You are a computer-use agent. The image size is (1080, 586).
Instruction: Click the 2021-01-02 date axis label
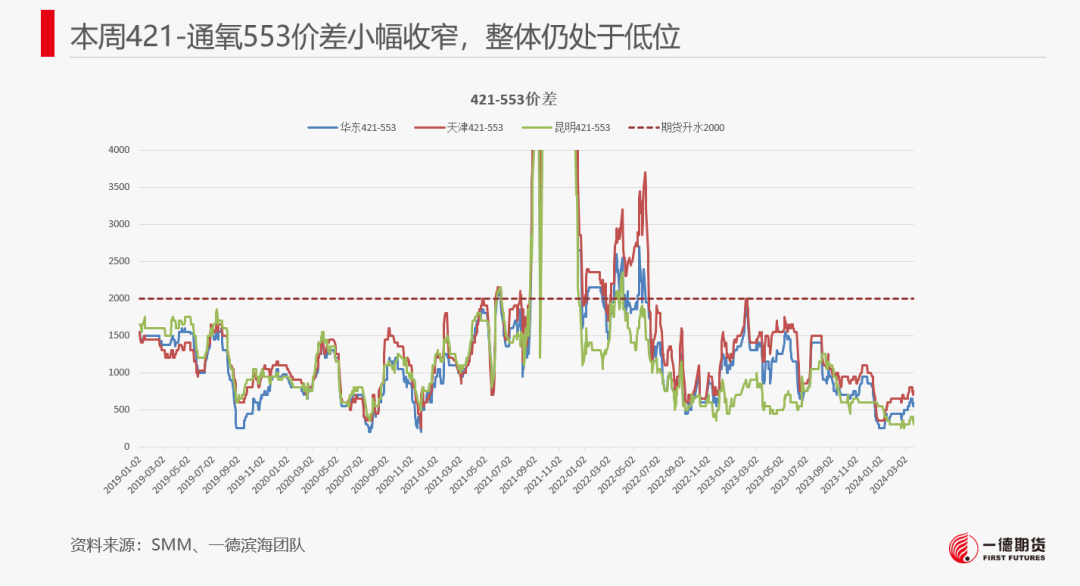(419, 473)
